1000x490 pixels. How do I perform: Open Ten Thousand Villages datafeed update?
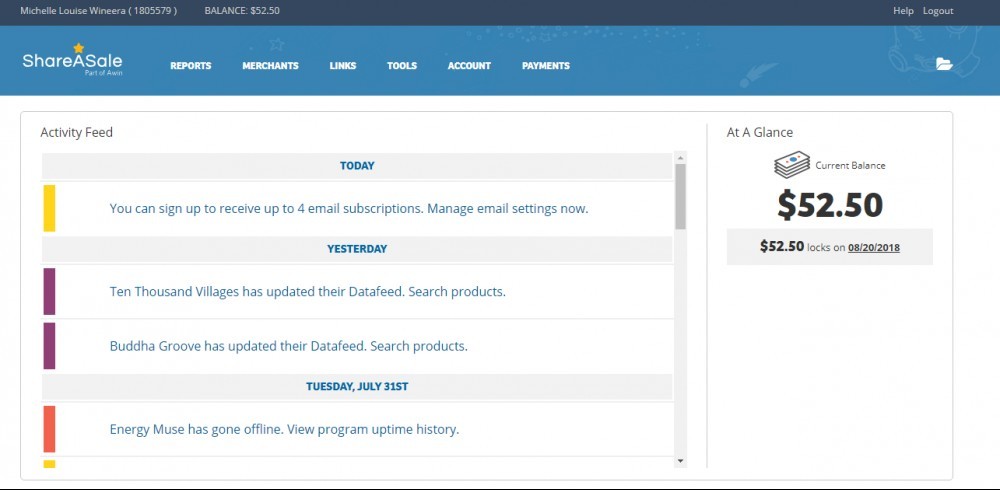tap(307, 292)
